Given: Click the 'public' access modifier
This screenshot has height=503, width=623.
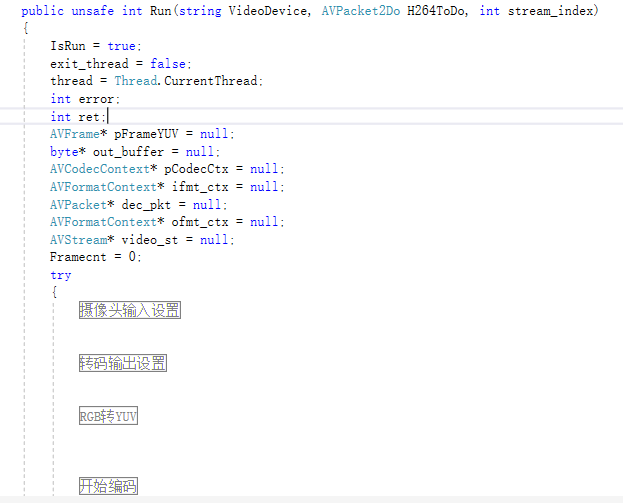Looking at the screenshot, I should coord(43,11).
